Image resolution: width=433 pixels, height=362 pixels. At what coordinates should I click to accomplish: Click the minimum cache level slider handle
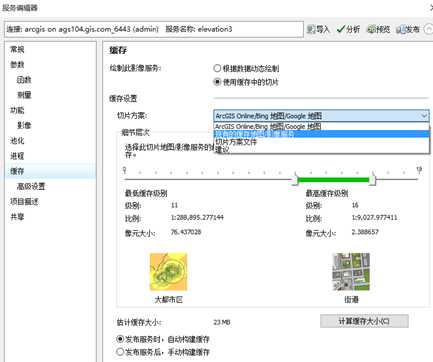[x=295, y=179]
